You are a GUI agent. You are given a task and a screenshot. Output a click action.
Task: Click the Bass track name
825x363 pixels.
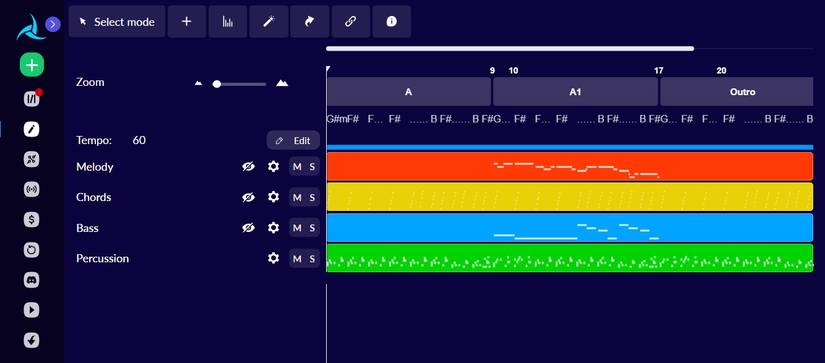(87, 228)
